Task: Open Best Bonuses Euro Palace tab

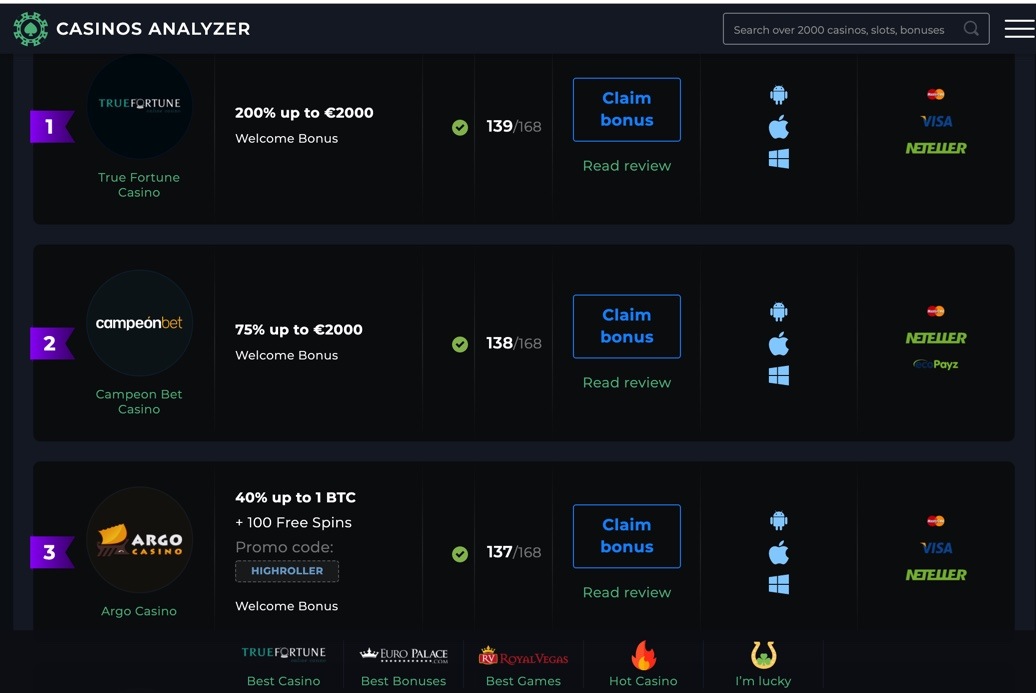Action: coord(404,665)
